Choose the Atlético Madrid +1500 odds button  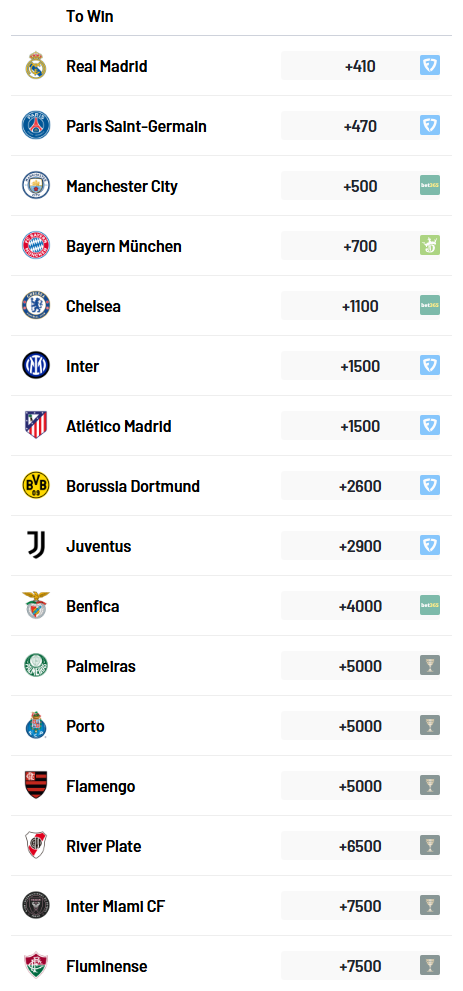pyautogui.click(x=351, y=426)
